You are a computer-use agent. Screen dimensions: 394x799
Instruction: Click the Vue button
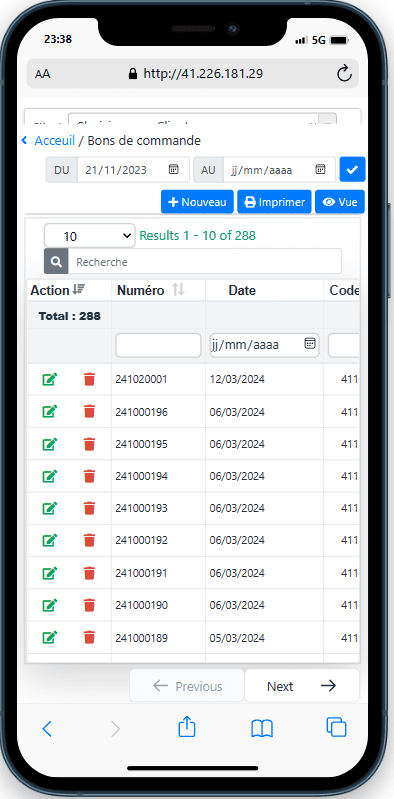click(x=340, y=202)
